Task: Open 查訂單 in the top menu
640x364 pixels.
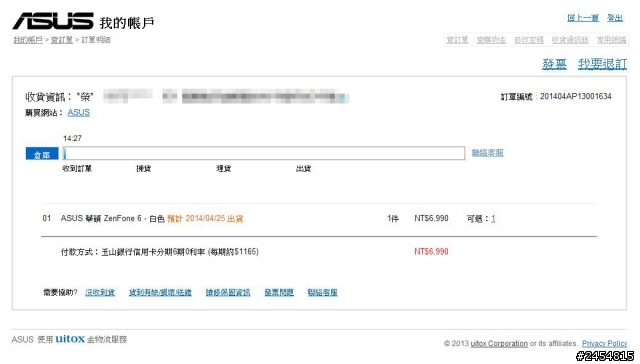Action: (457, 40)
